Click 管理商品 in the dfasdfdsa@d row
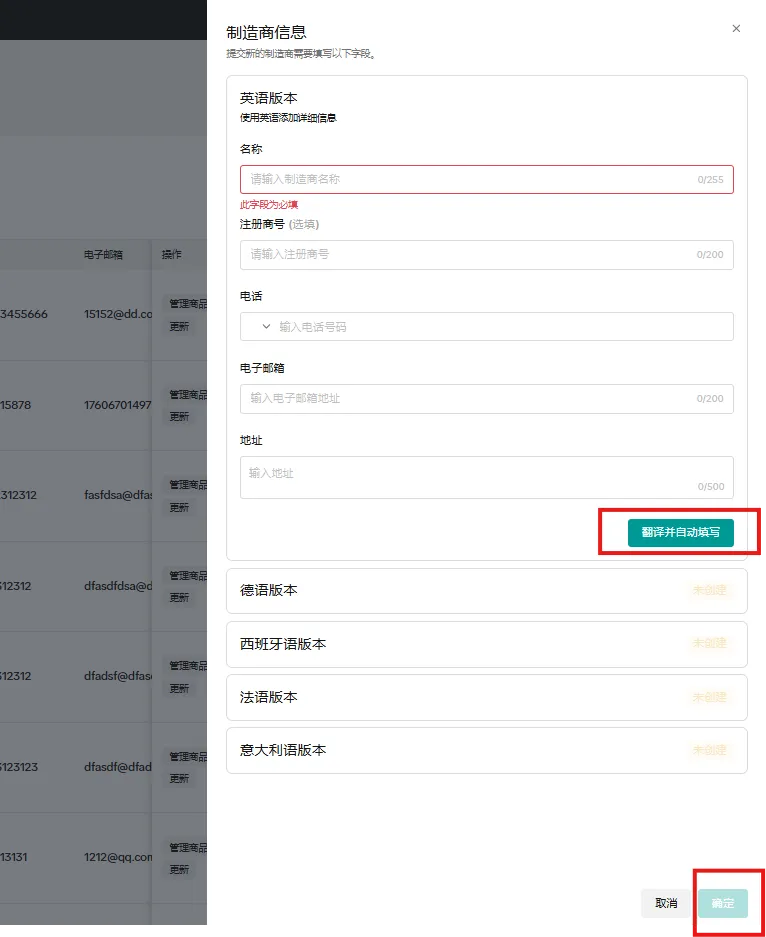The image size is (766, 937). pyautogui.click(x=186, y=575)
